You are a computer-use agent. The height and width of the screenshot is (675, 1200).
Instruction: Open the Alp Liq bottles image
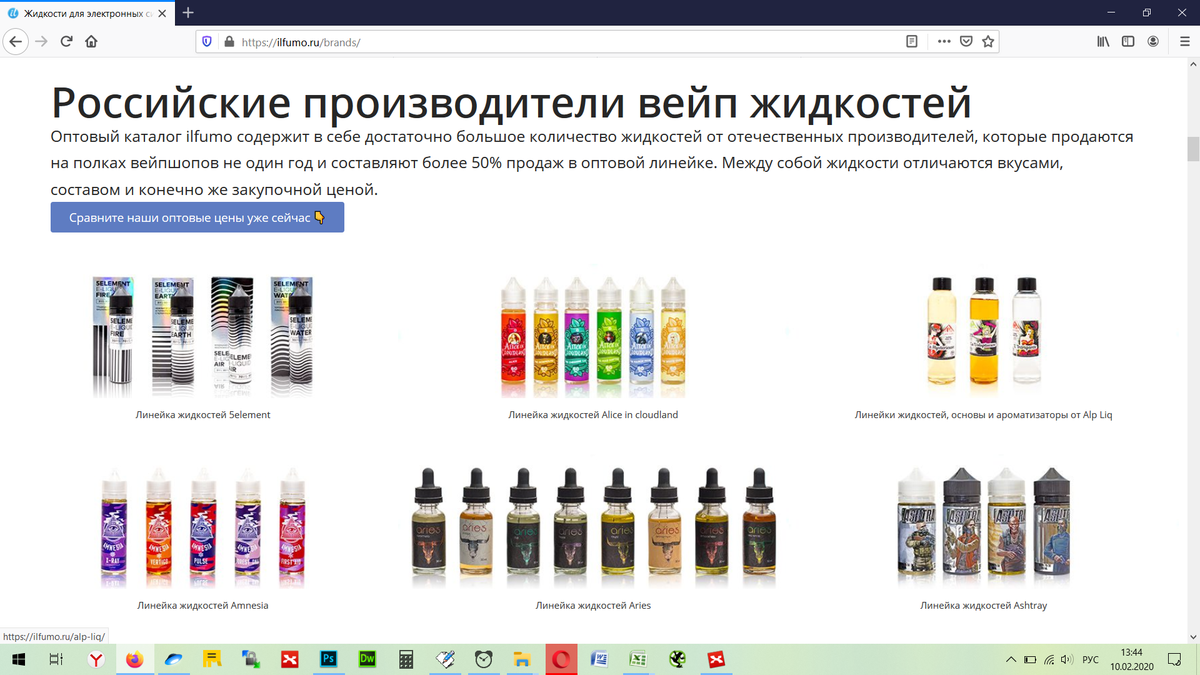[x=983, y=330]
